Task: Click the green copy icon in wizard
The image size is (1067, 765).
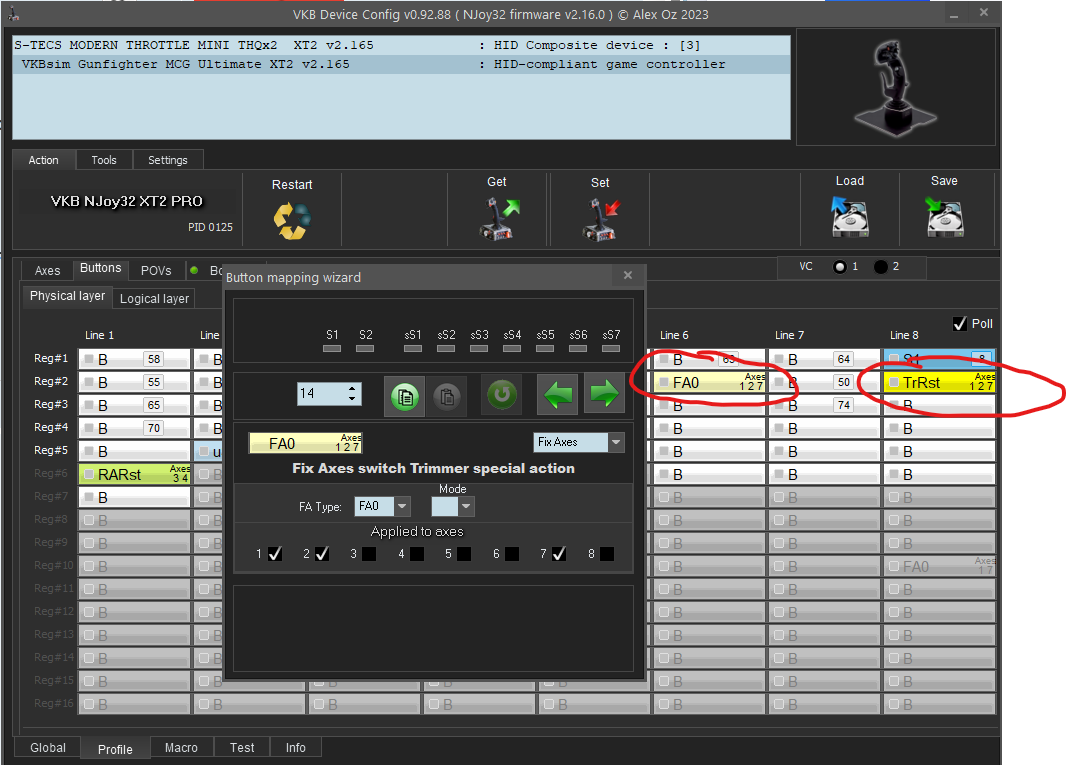Action: click(x=406, y=395)
